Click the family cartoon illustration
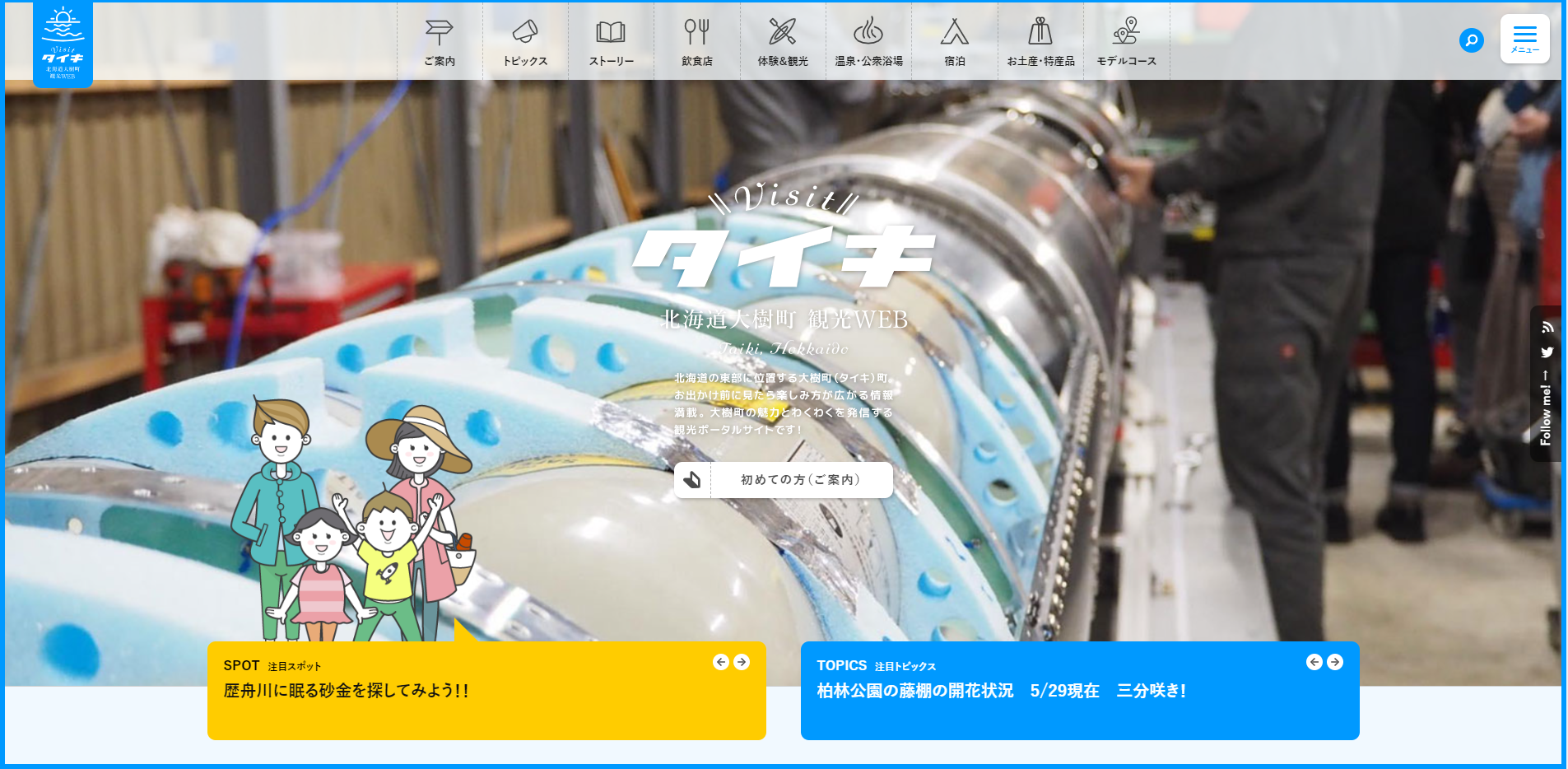The width and height of the screenshot is (1568, 769). (x=354, y=519)
